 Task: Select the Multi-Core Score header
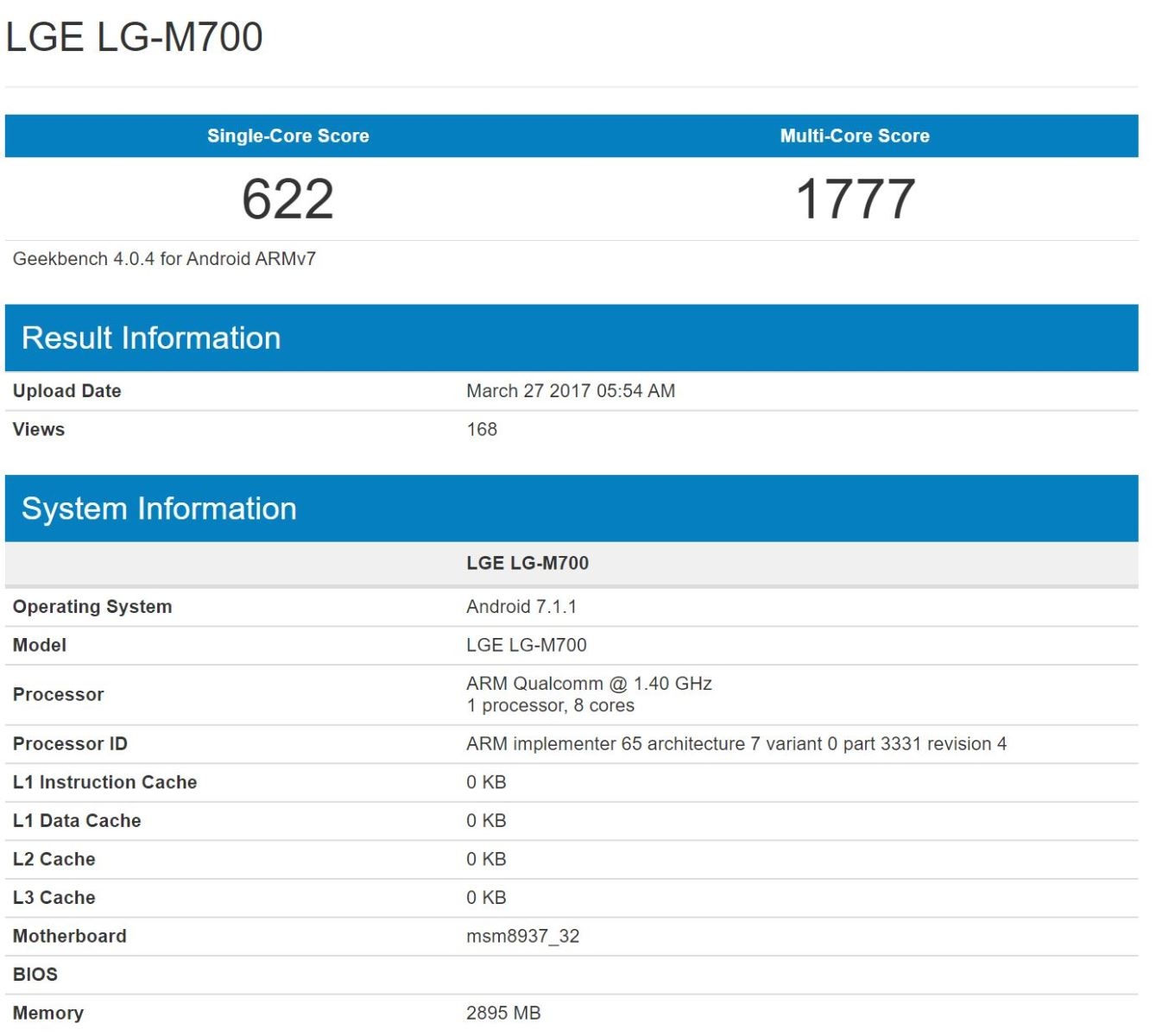click(855, 136)
